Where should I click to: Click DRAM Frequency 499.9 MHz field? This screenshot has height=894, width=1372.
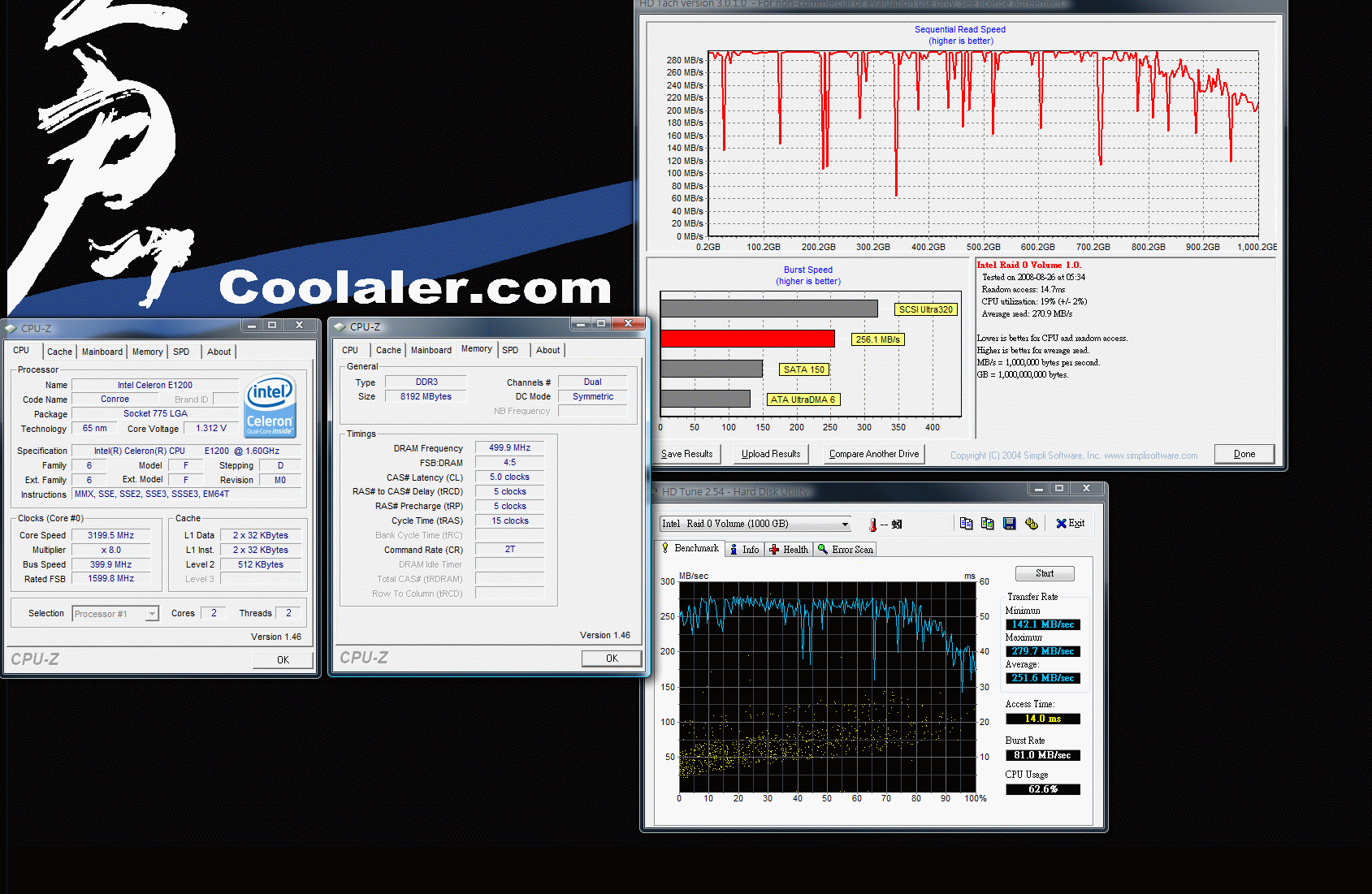coord(509,447)
